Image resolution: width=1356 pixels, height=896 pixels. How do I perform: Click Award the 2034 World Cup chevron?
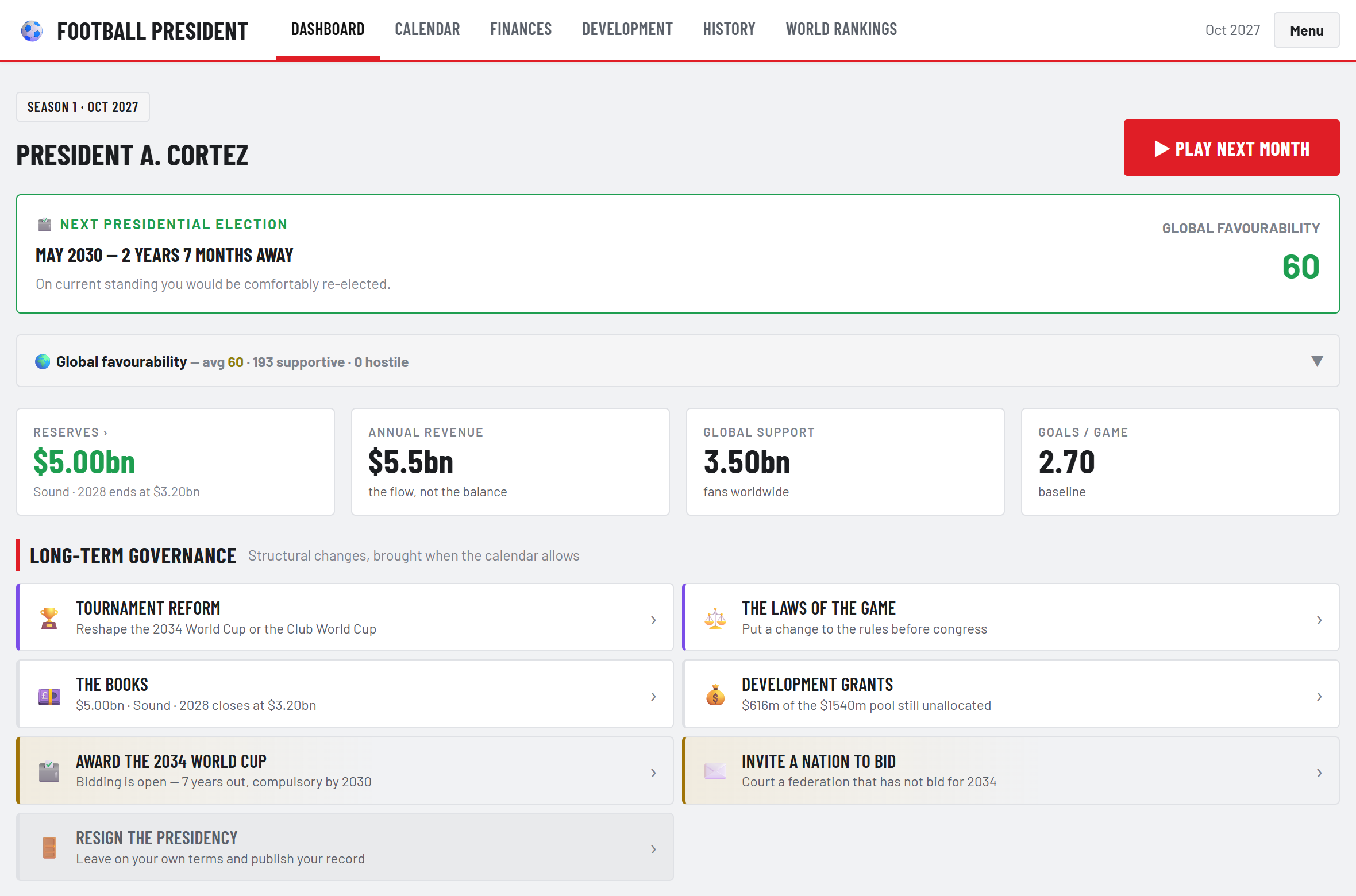point(653,773)
